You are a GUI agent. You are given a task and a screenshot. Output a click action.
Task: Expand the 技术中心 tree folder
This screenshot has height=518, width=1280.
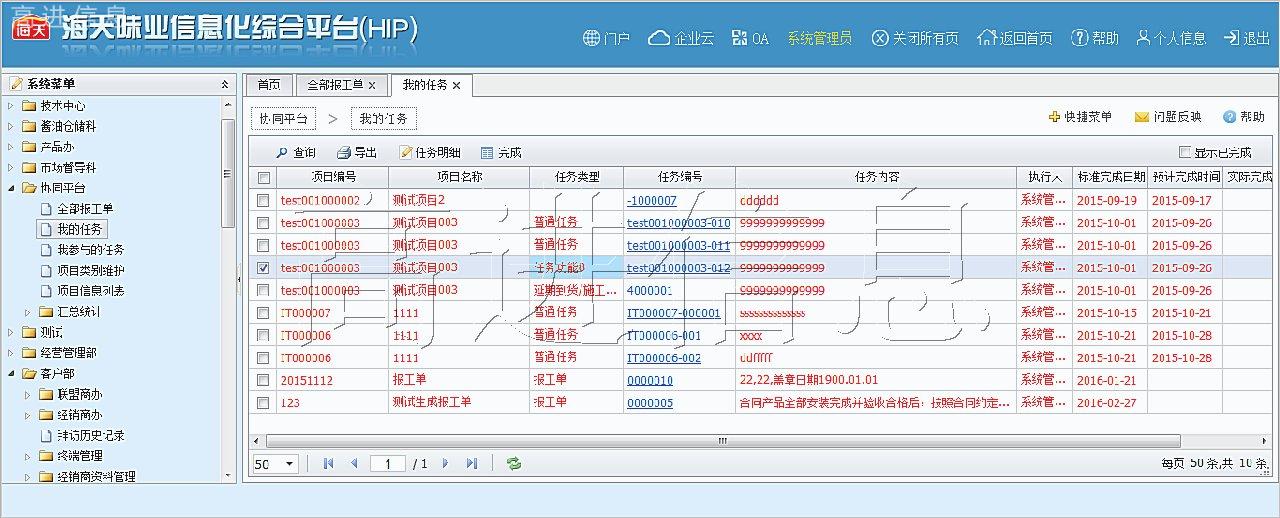pyautogui.click(x=11, y=106)
